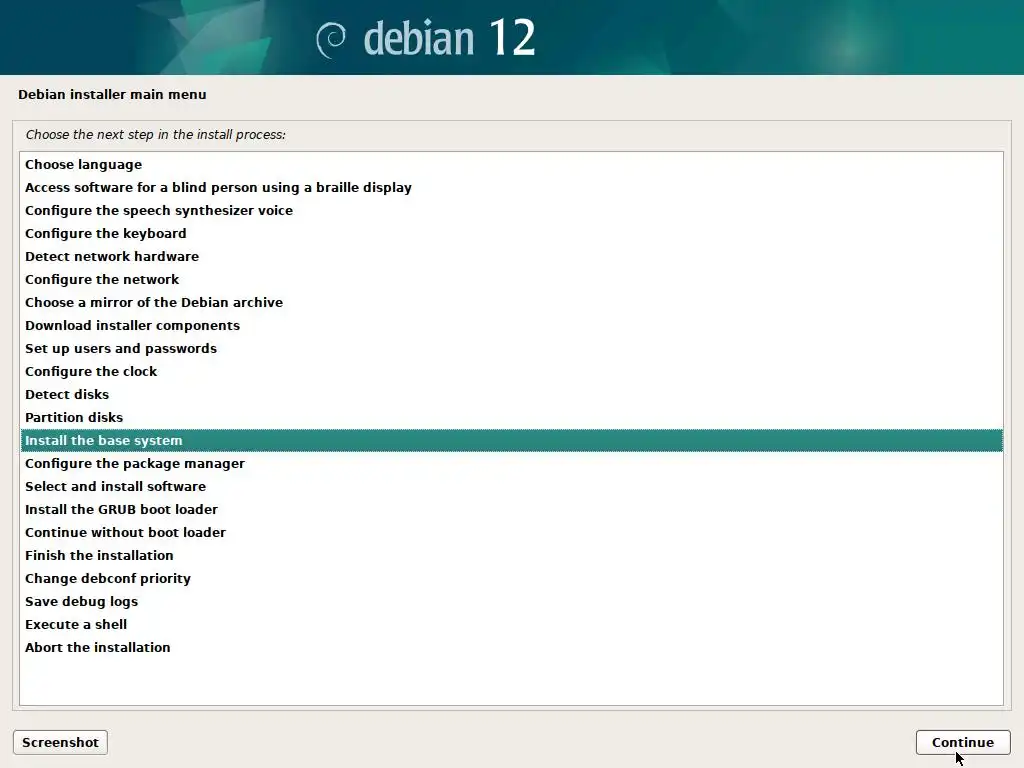Pick "Detect network hardware" in the list
Screen dimensions: 1024x768
(511, 256)
